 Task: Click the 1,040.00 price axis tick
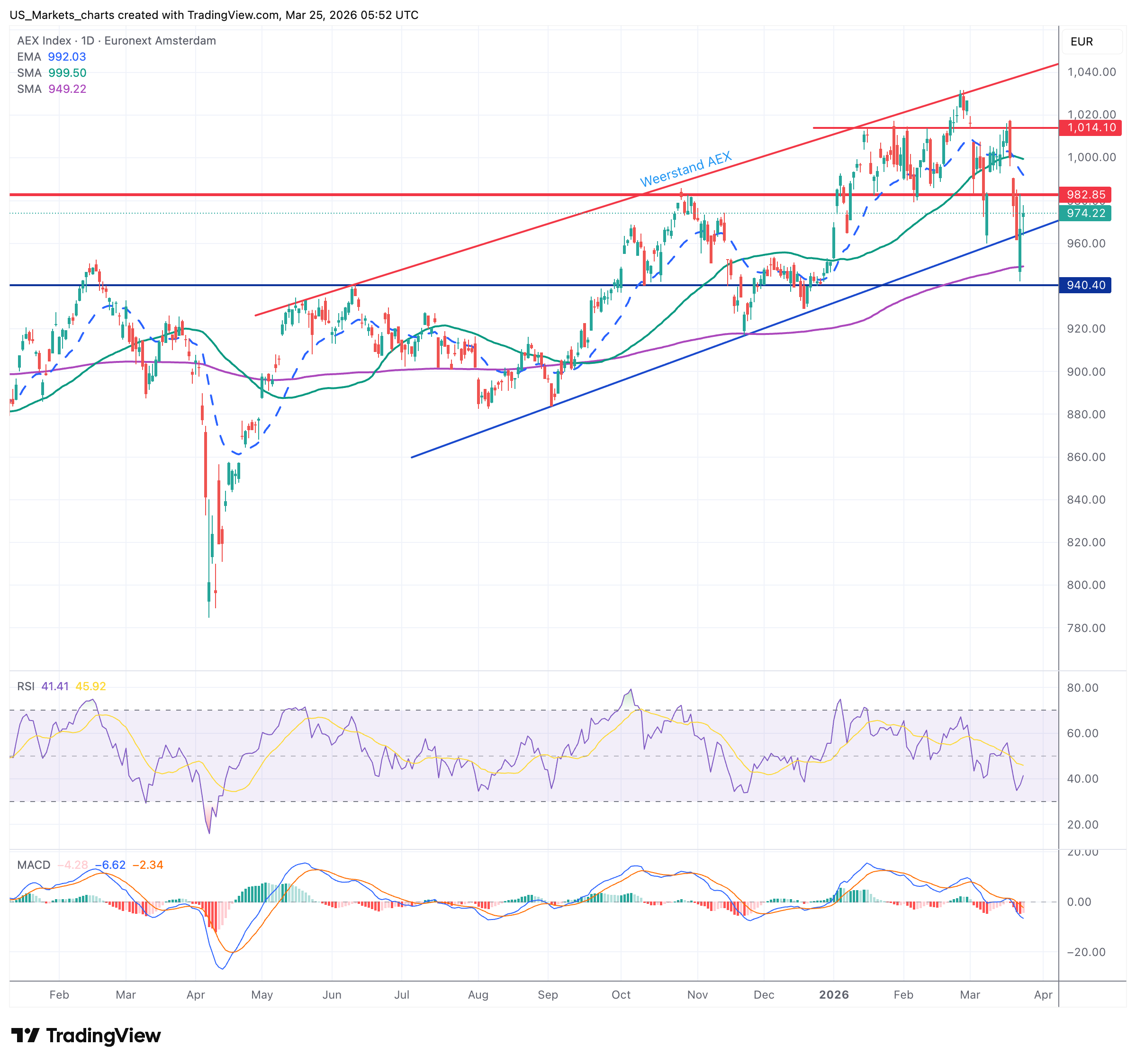pos(1091,72)
